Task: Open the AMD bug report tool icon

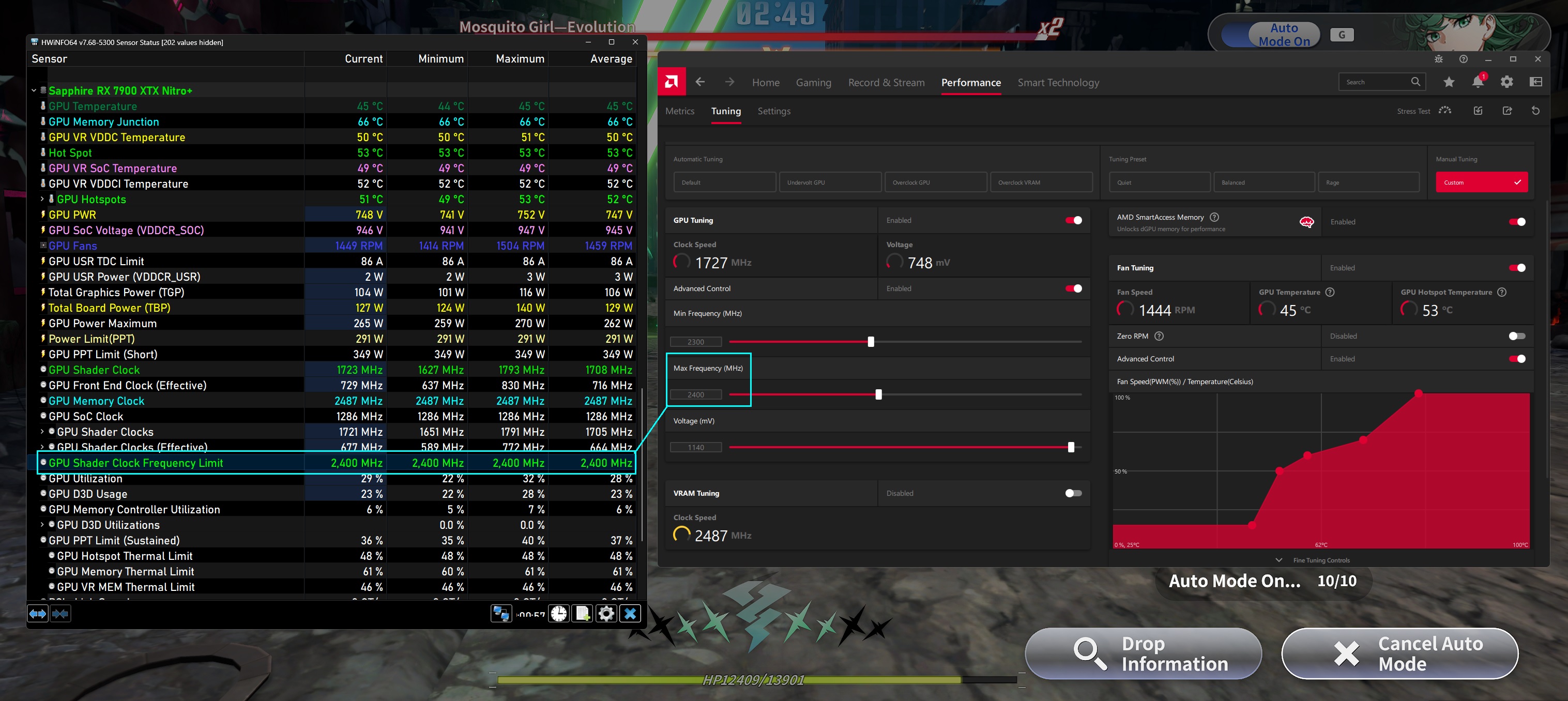Action: [1438, 59]
